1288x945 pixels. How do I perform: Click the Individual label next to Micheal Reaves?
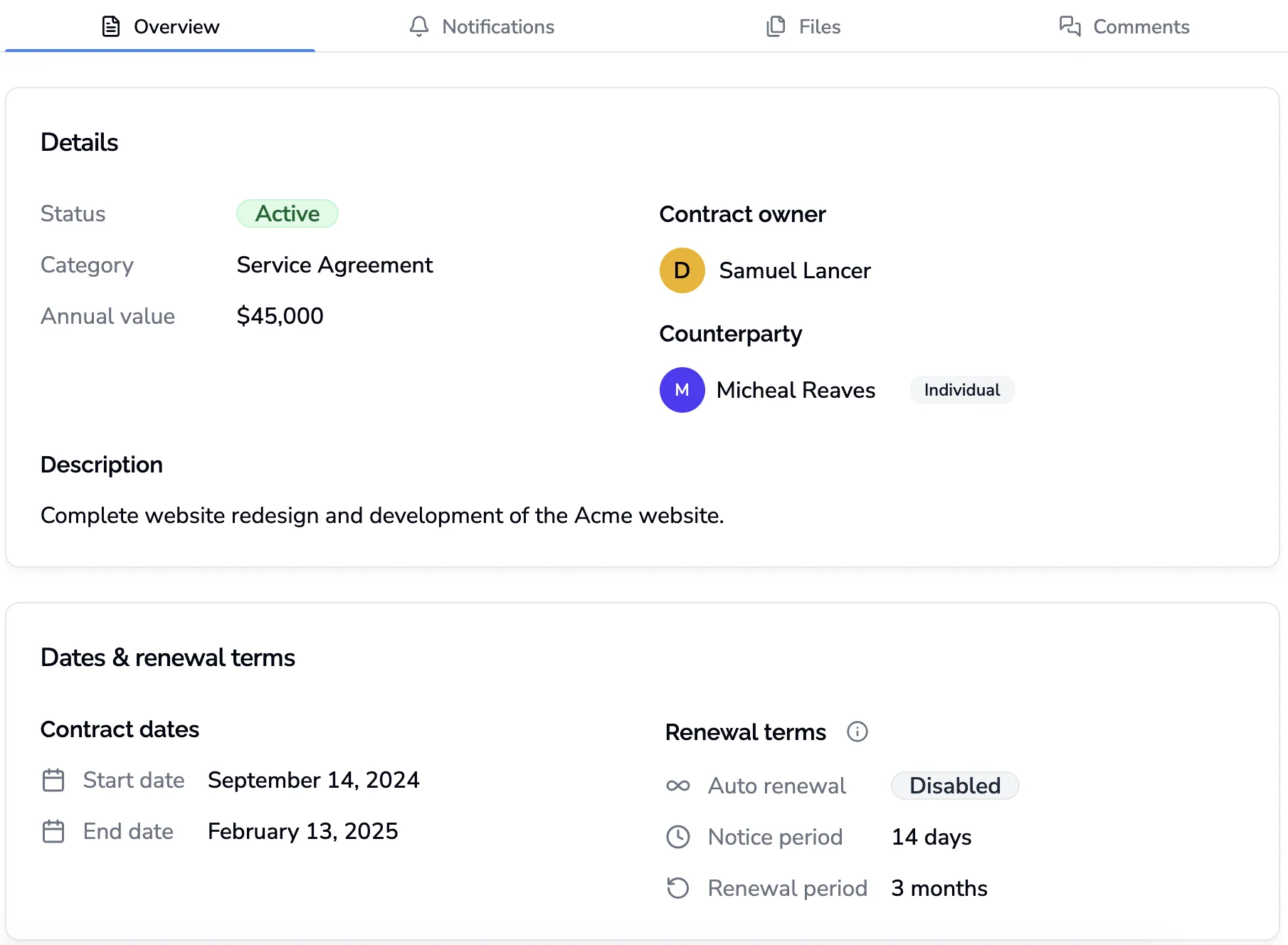(961, 390)
